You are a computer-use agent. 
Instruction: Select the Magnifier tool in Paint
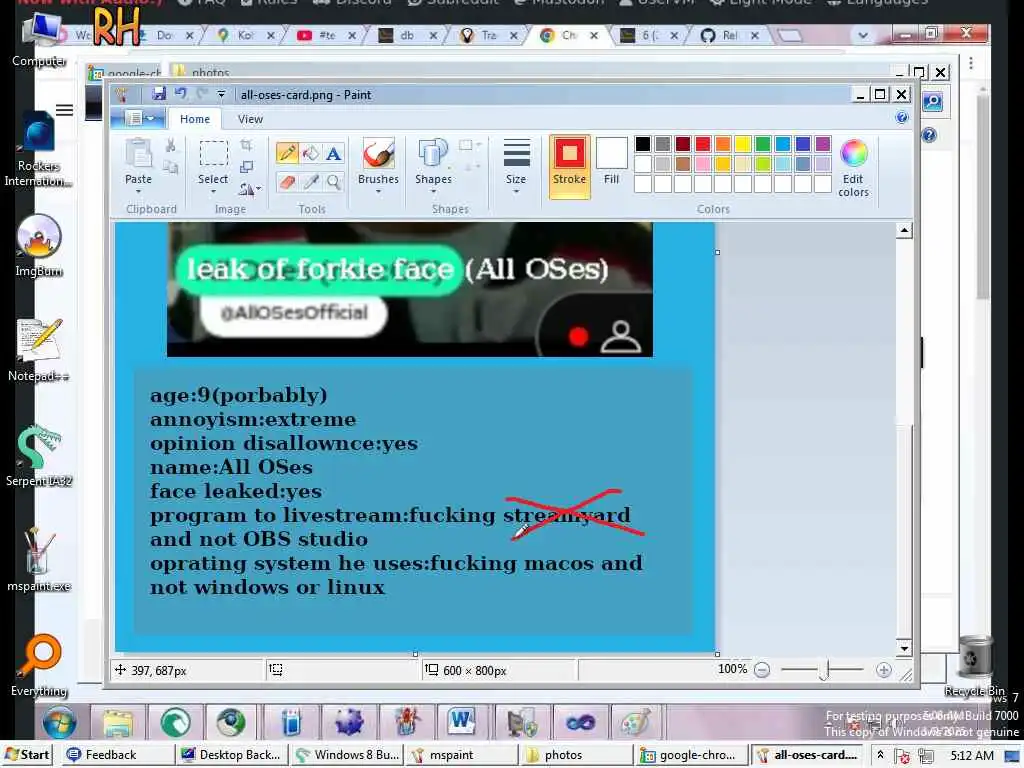pyautogui.click(x=334, y=182)
